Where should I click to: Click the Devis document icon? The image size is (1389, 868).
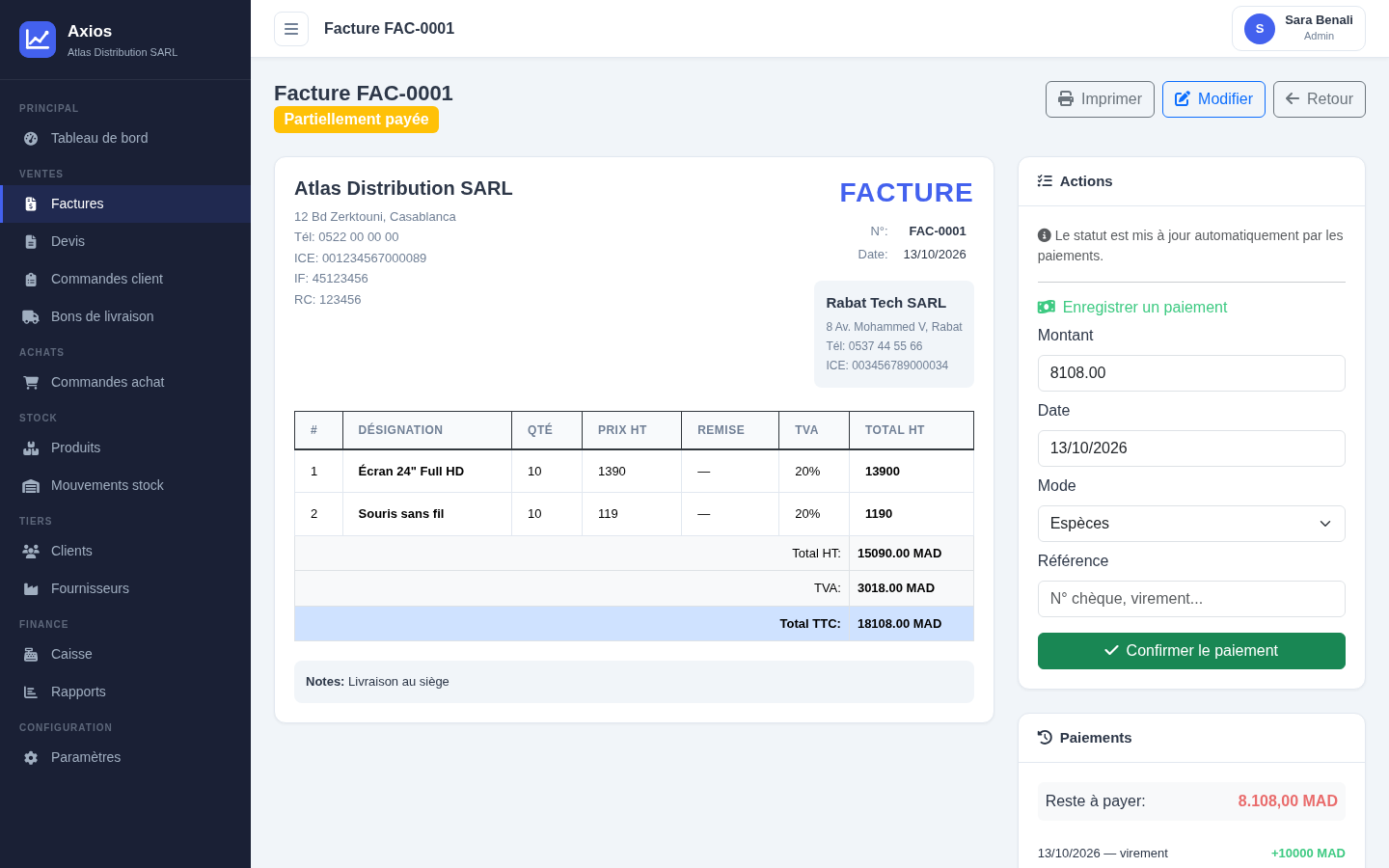pos(31,241)
